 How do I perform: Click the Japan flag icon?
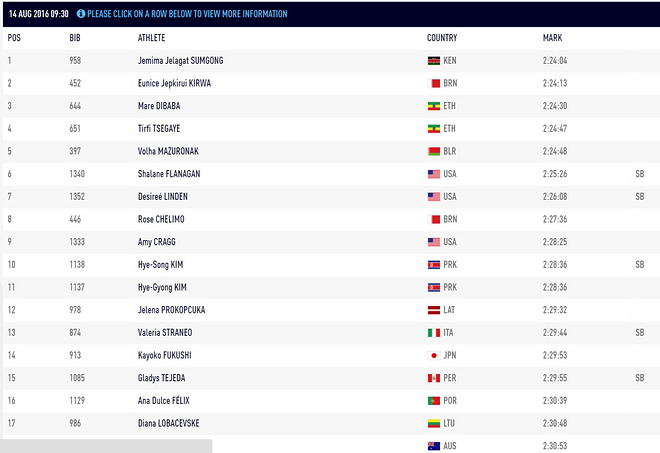click(x=433, y=355)
